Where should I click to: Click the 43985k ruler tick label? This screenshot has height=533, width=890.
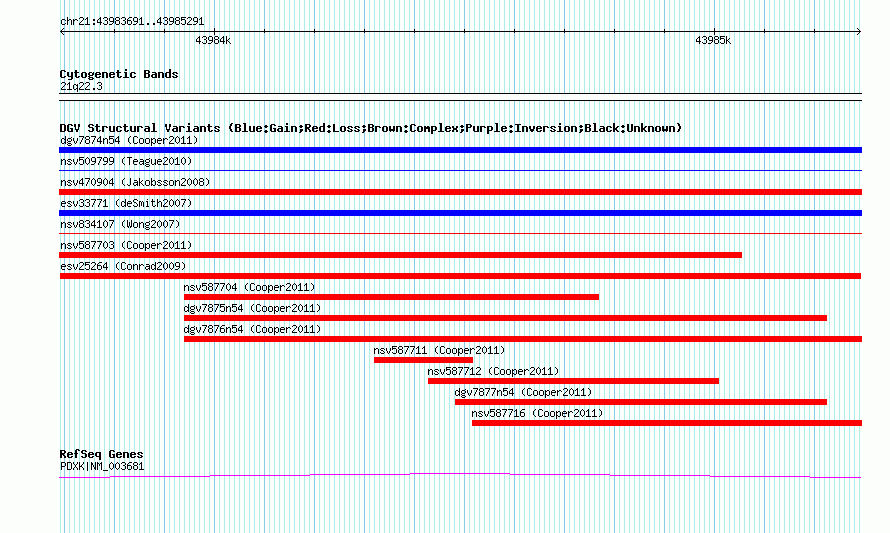coord(713,40)
